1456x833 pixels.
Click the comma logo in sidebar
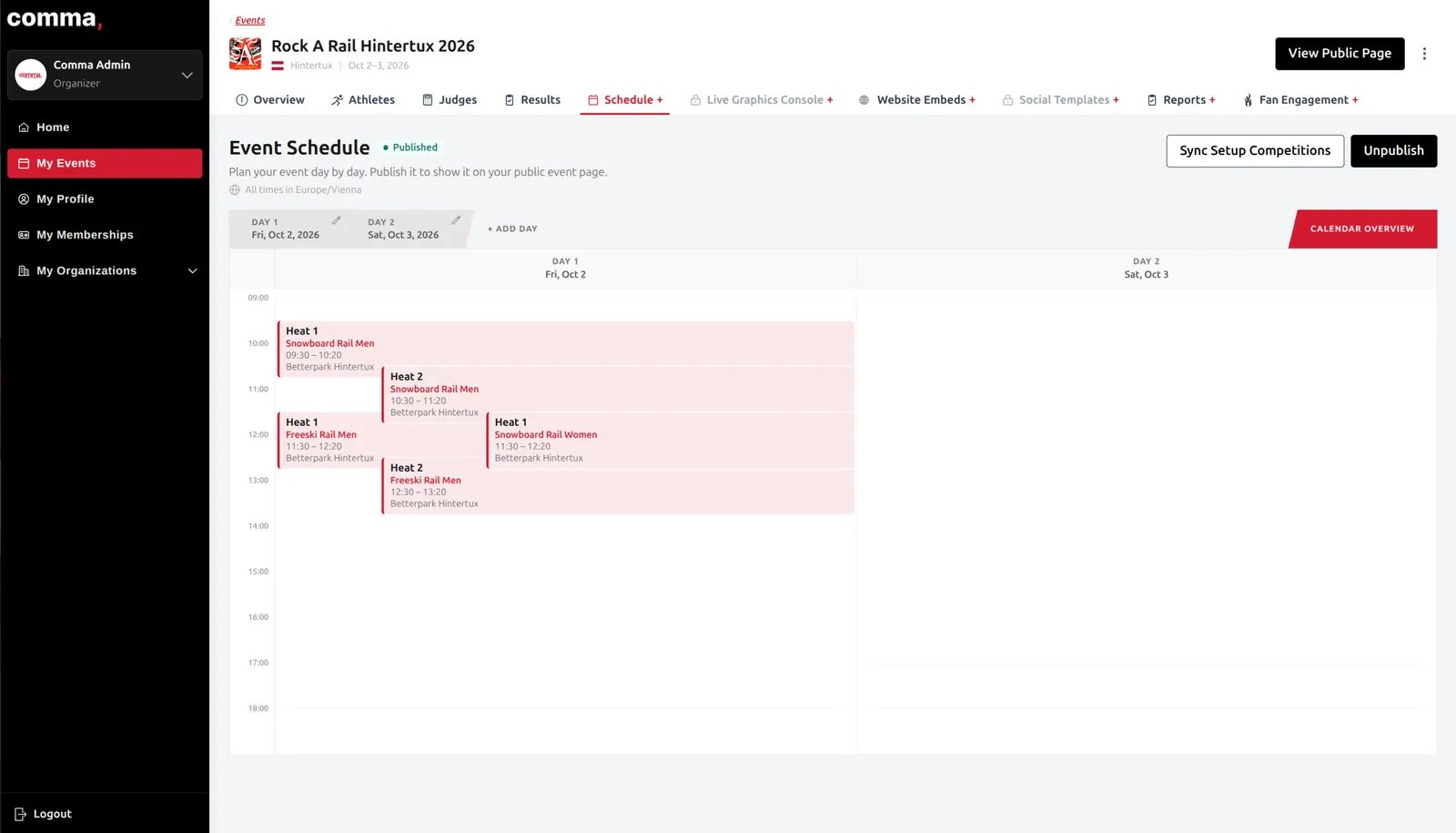click(54, 19)
